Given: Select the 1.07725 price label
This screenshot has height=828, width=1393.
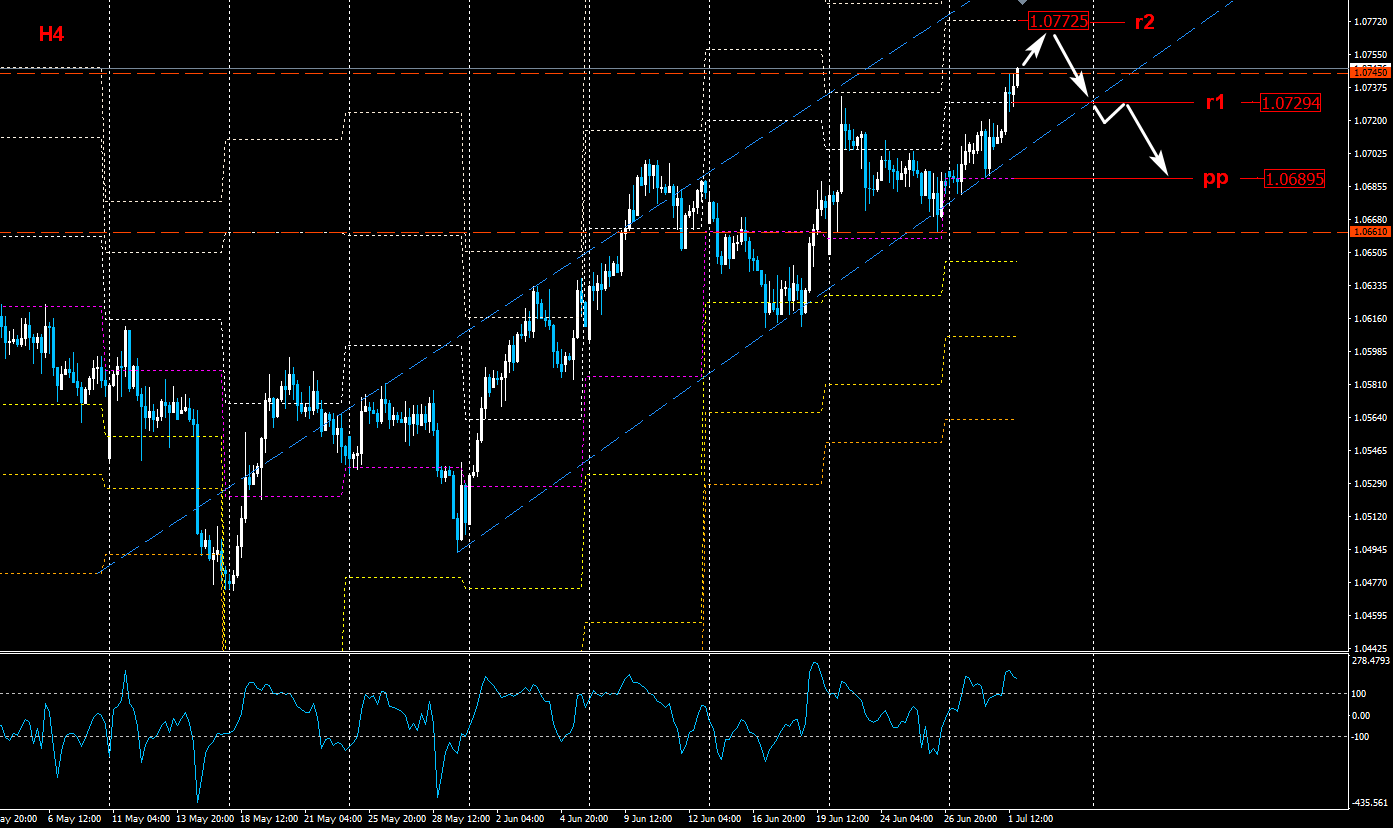Looking at the screenshot, I should pyautogui.click(x=1058, y=22).
